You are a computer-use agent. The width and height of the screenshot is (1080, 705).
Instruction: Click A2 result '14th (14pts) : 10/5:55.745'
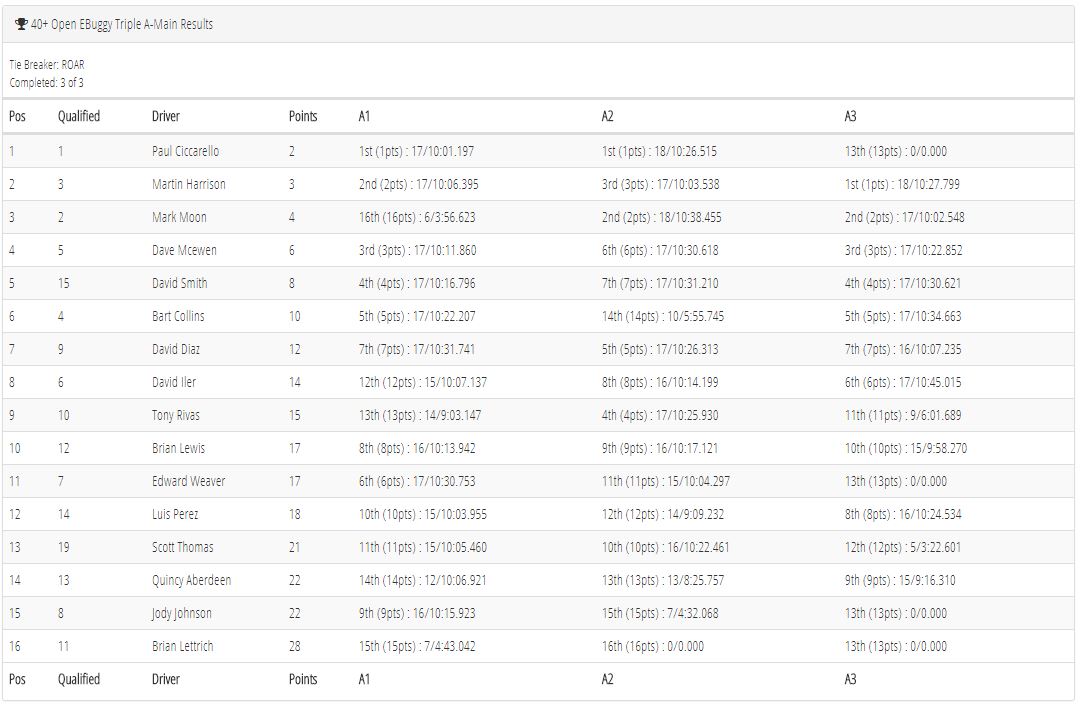[x=663, y=317]
